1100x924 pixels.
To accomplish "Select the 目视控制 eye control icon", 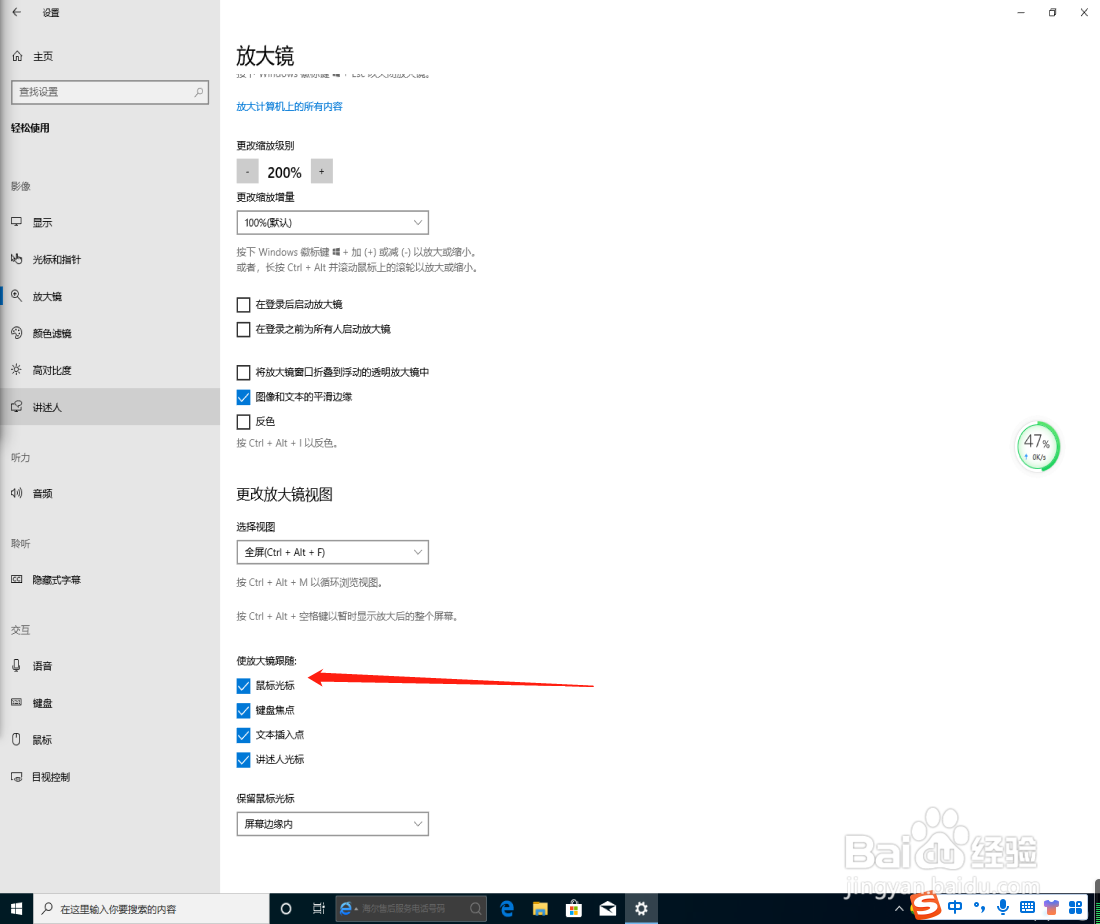I will (x=17, y=777).
